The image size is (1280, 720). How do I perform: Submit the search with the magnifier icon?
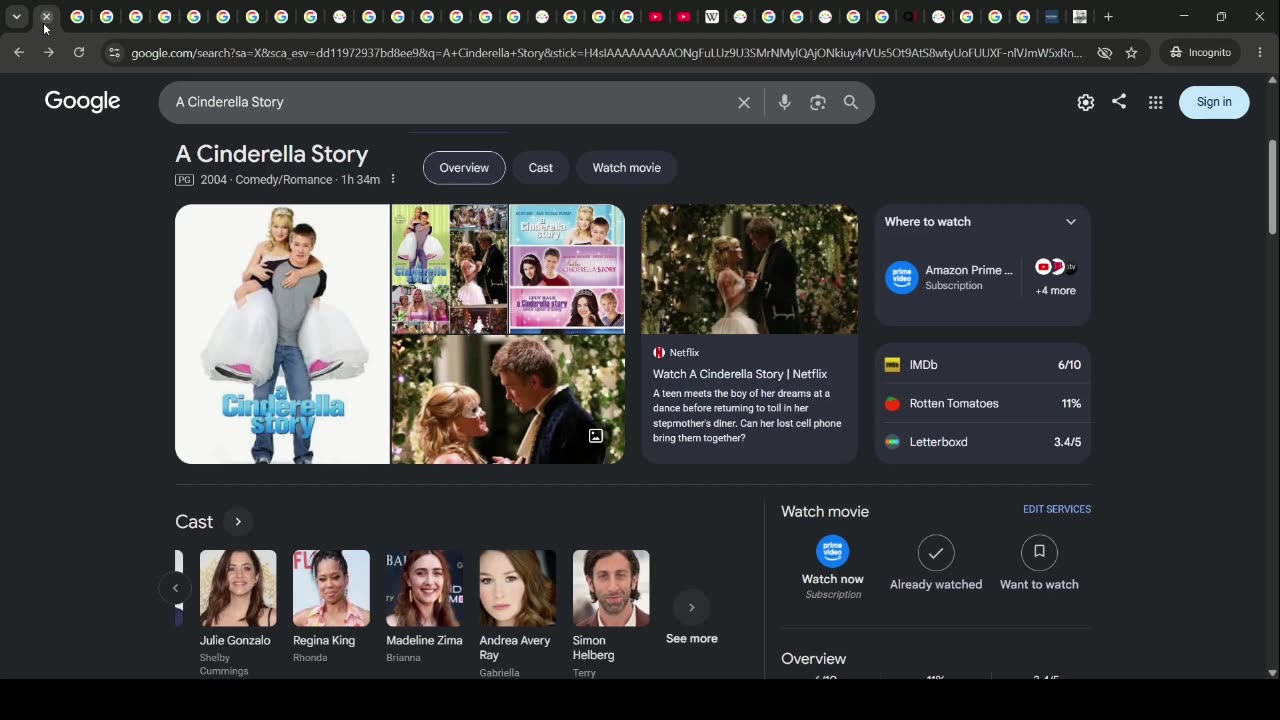(x=851, y=102)
